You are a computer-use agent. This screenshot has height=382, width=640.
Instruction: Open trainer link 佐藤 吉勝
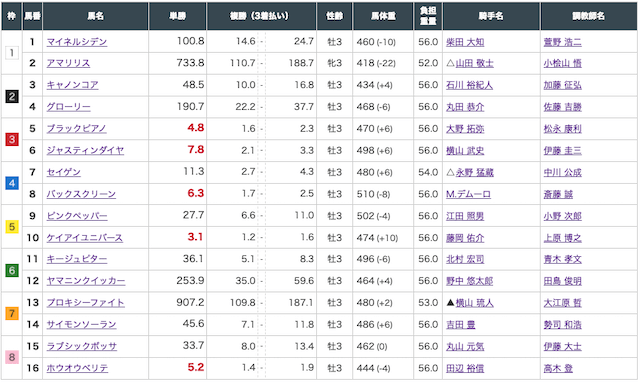pos(562,107)
